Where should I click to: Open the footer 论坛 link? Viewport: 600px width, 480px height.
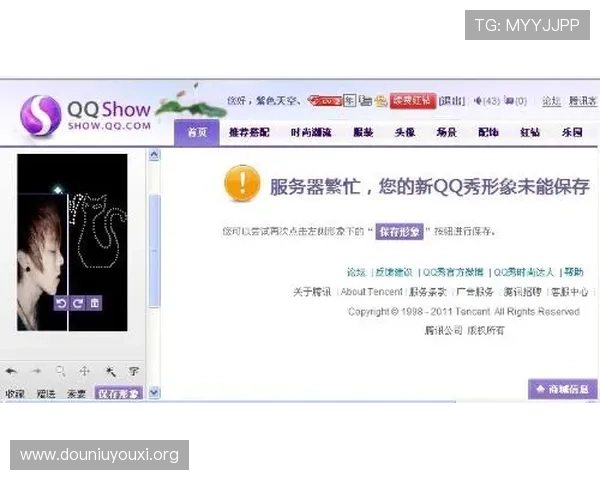point(357,273)
